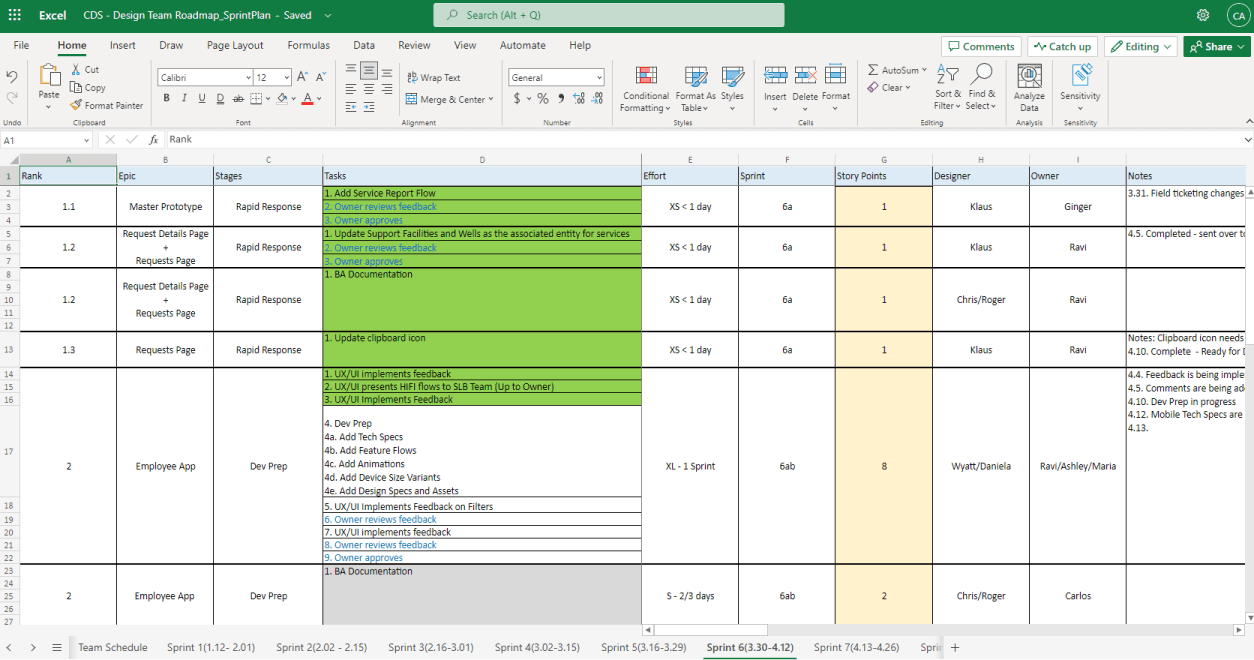Open the Settings gear icon
The height and width of the screenshot is (660, 1254).
1203,15
